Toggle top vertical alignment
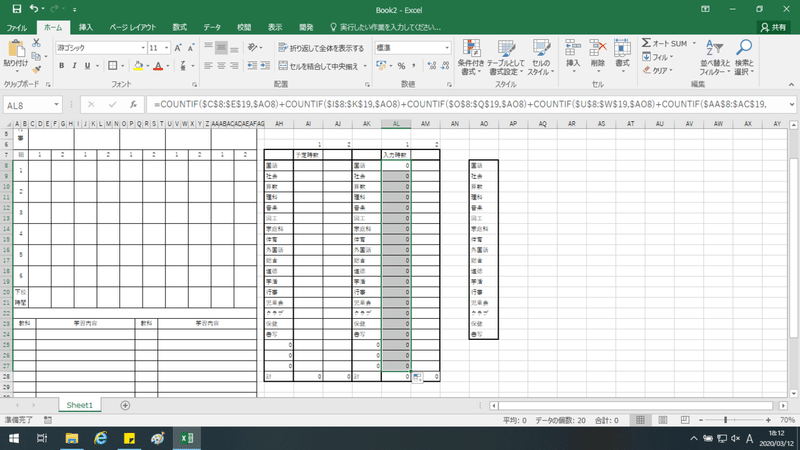The height and width of the screenshot is (450, 800). pos(208,48)
